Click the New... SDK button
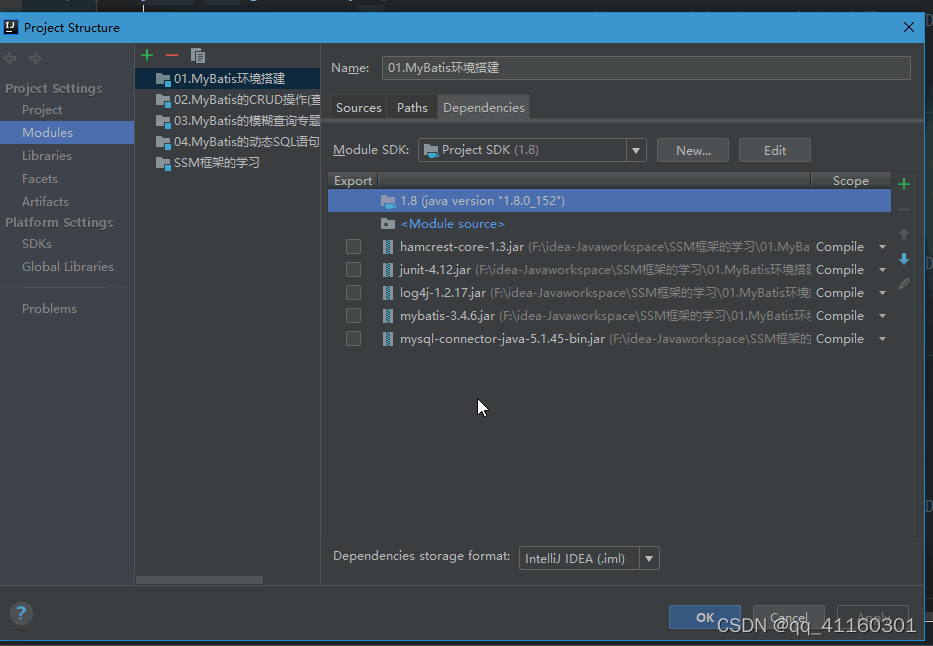 693,150
